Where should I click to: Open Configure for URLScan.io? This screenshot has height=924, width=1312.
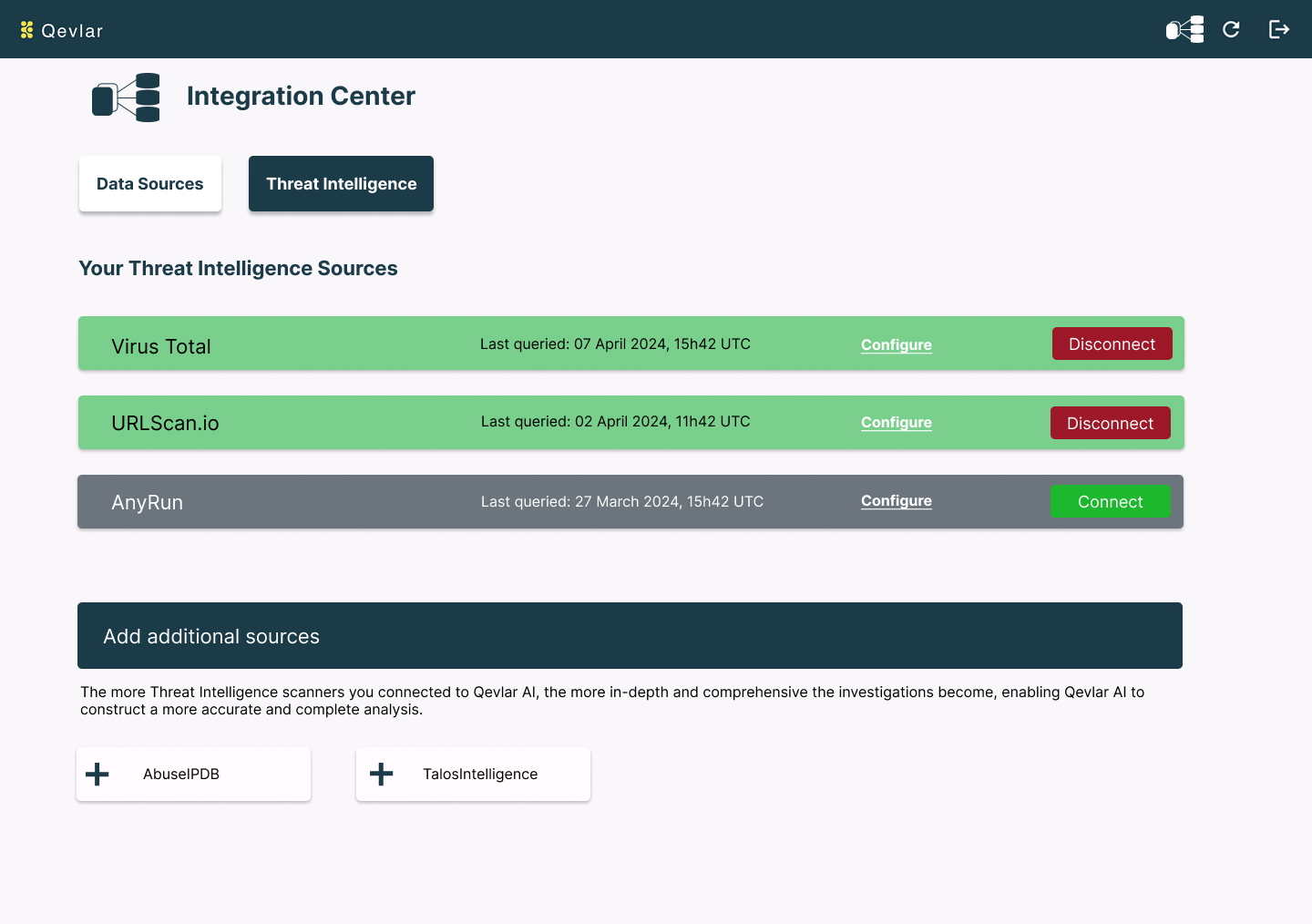pos(896,422)
